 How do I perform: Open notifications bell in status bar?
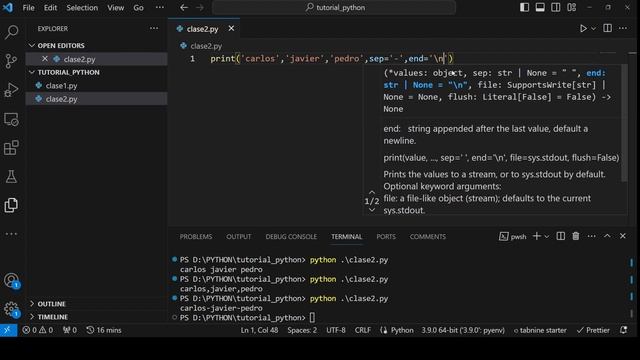[623, 330]
